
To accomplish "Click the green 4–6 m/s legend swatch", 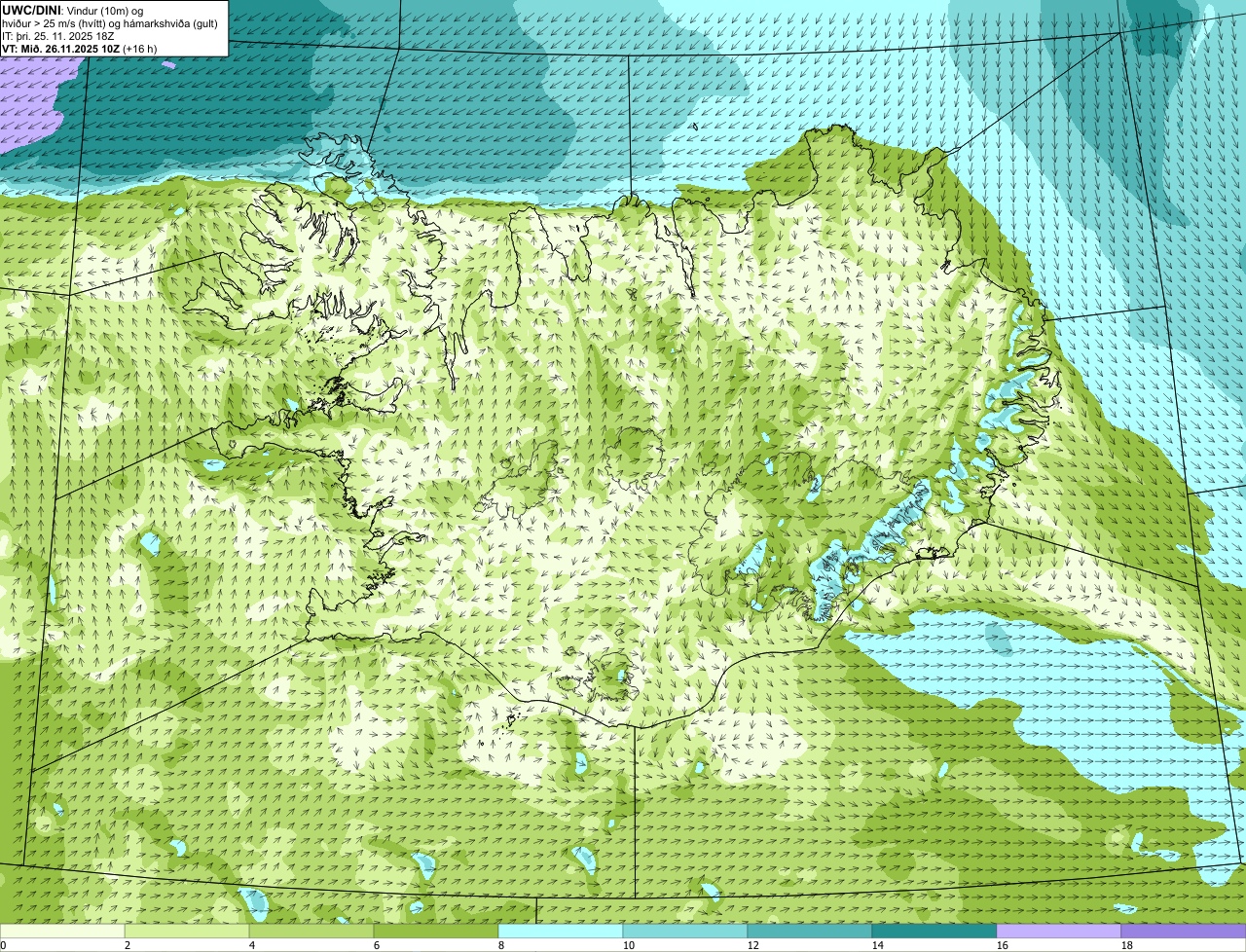I will (311, 931).
